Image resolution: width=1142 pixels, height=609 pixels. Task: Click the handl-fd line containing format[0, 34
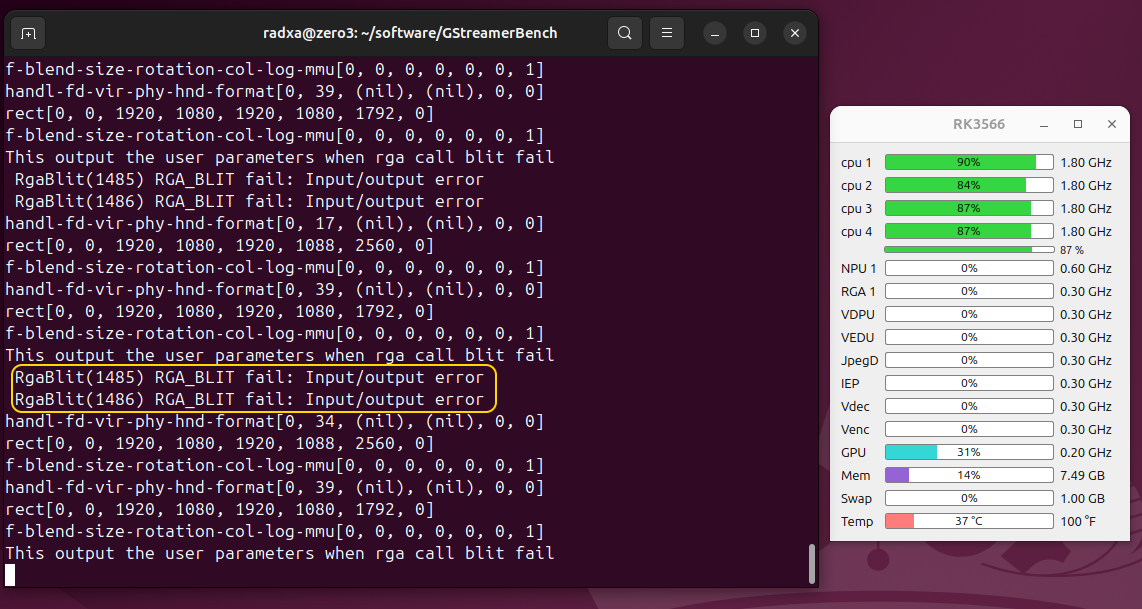tap(275, 422)
